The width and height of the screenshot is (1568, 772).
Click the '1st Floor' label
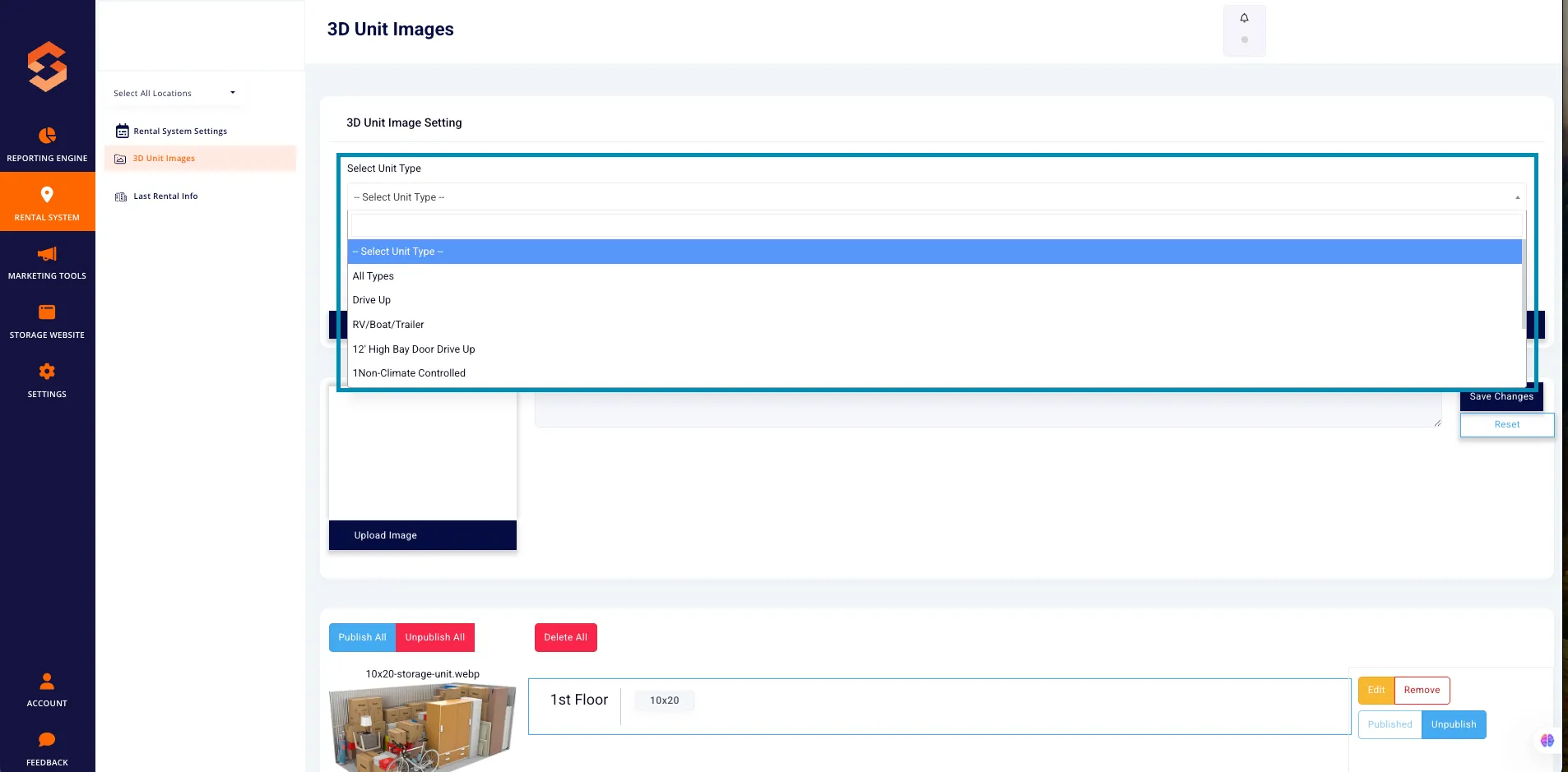coord(579,700)
